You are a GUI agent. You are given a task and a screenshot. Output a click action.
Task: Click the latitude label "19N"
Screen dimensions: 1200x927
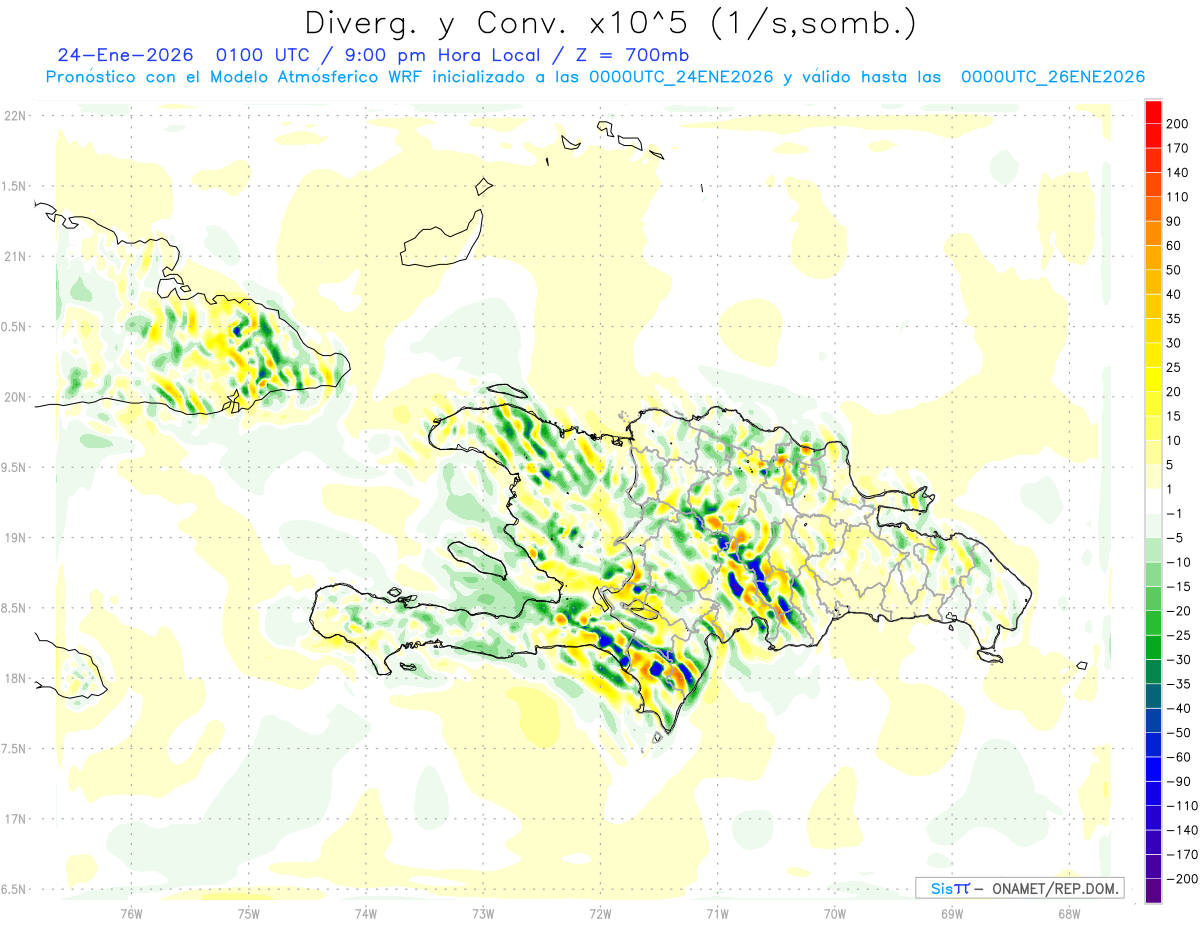coord(14,538)
